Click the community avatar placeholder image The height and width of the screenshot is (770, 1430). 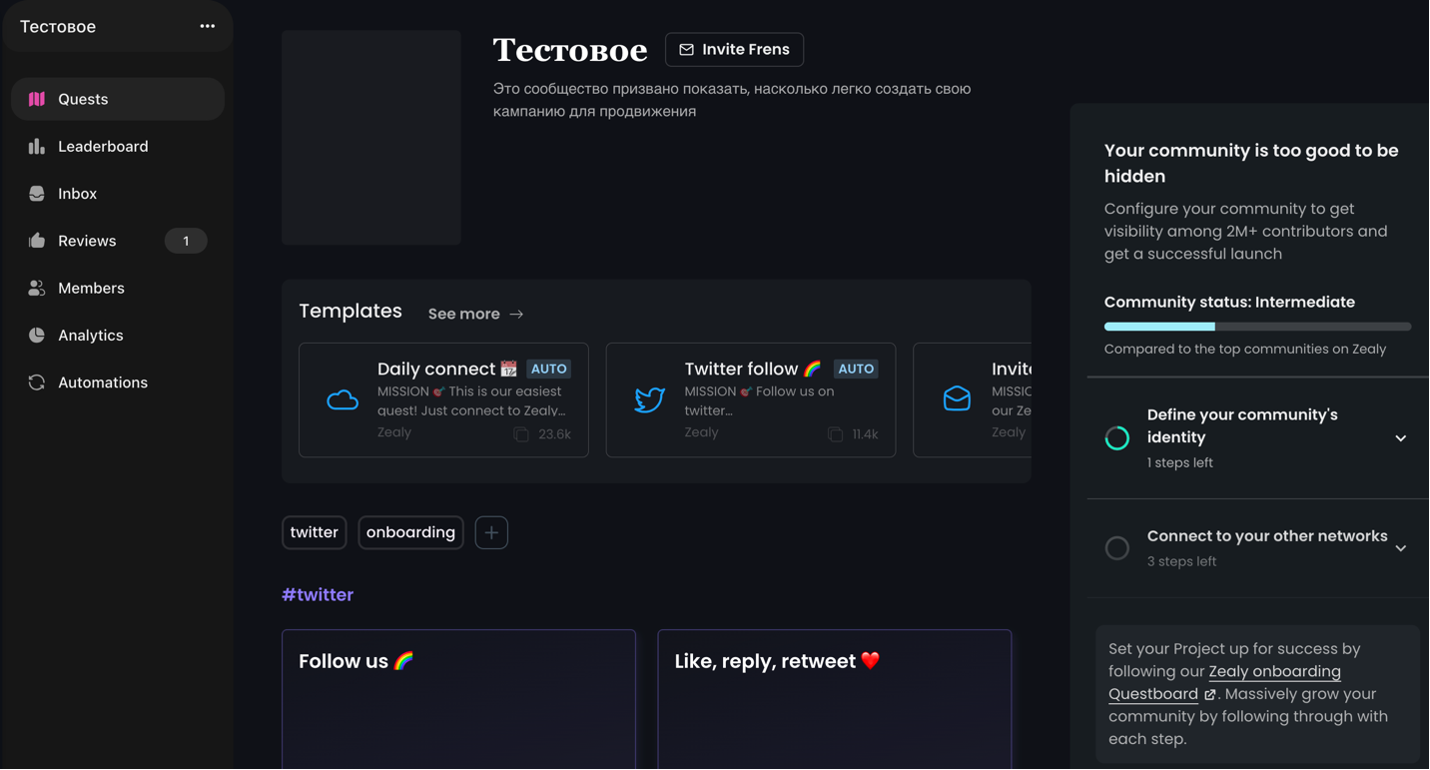tap(371, 137)
